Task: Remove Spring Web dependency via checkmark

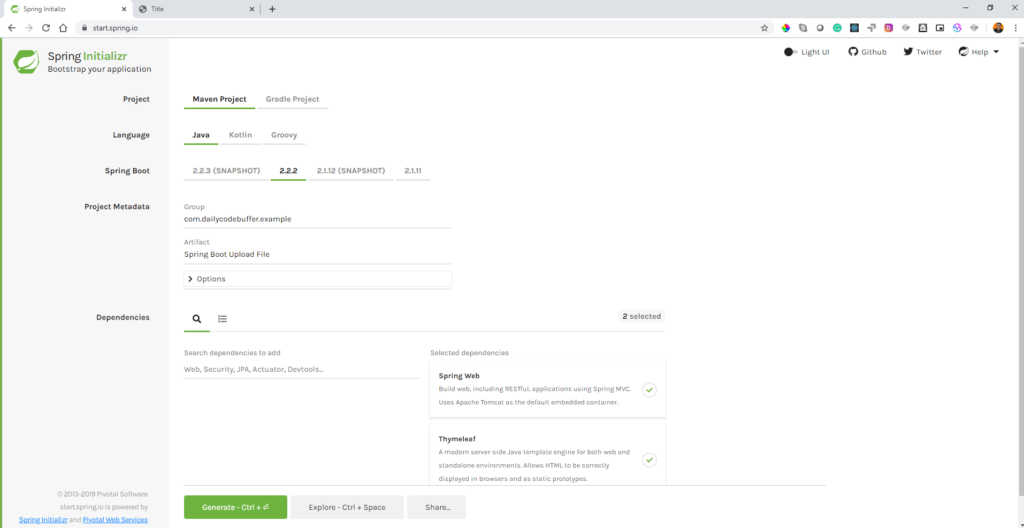Action: (x=649, y=389)
